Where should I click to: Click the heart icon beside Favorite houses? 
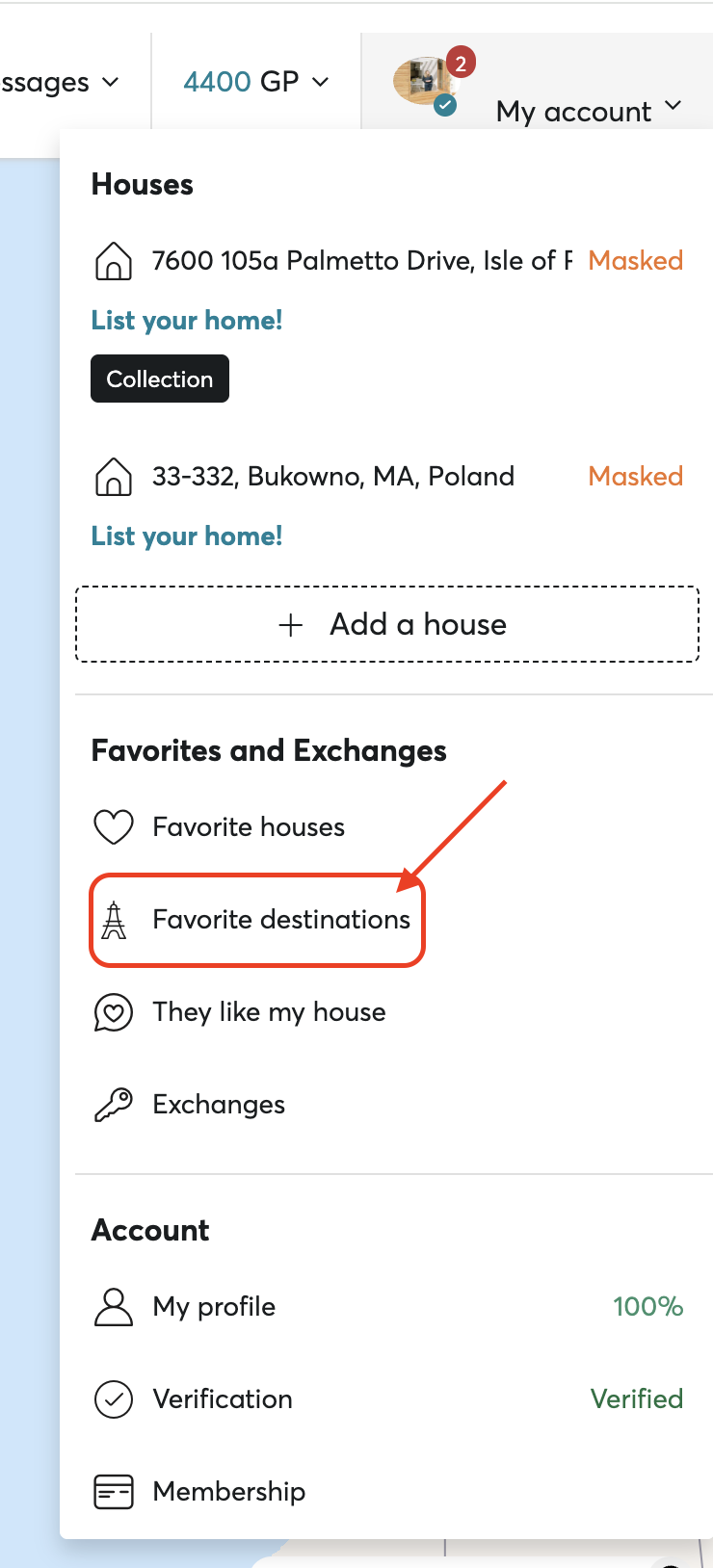(x=114, y=827)
